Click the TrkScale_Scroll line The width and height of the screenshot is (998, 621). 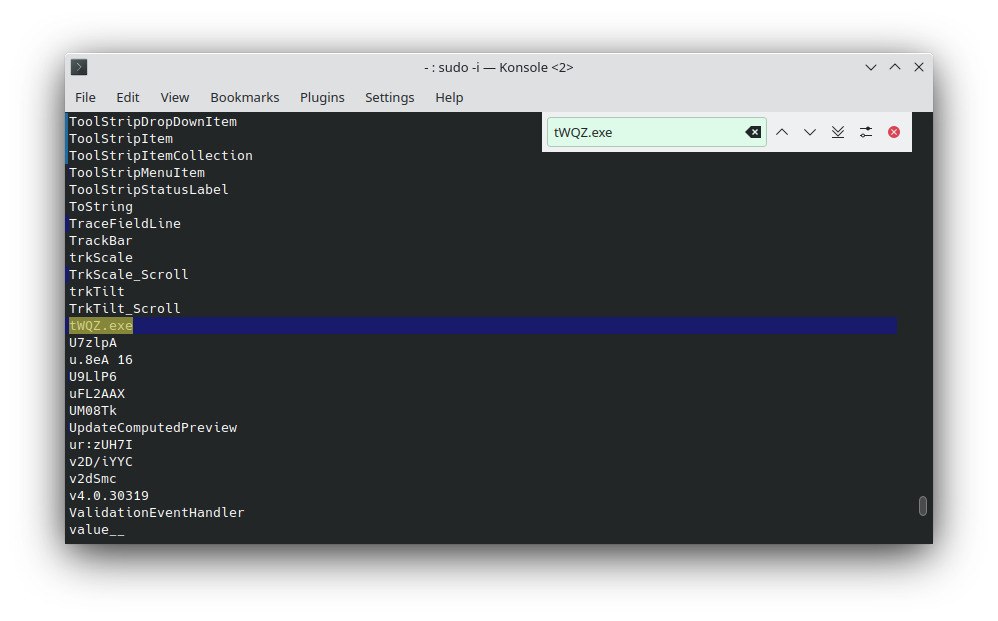click(x=129, y=275)
